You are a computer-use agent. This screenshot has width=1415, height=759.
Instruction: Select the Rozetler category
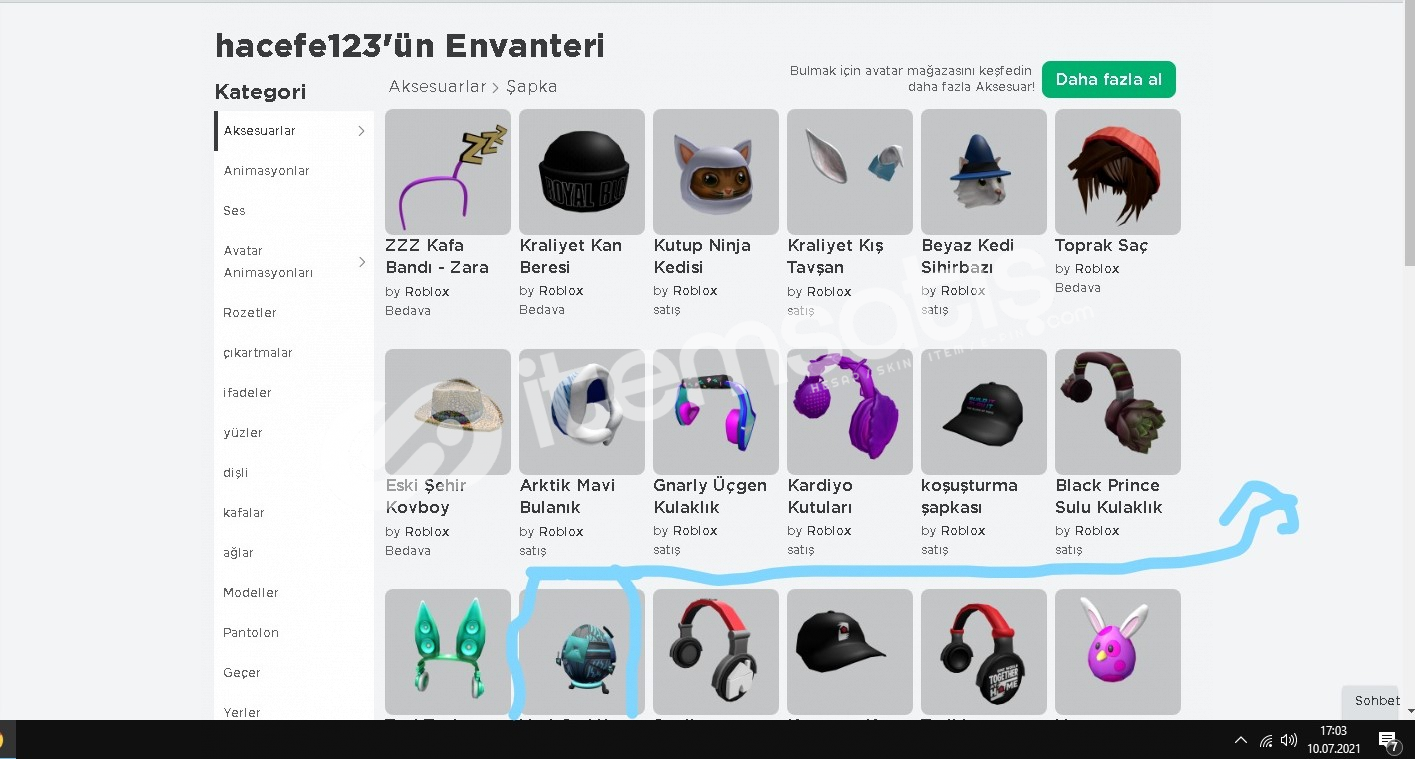click(x=250, y=313)
